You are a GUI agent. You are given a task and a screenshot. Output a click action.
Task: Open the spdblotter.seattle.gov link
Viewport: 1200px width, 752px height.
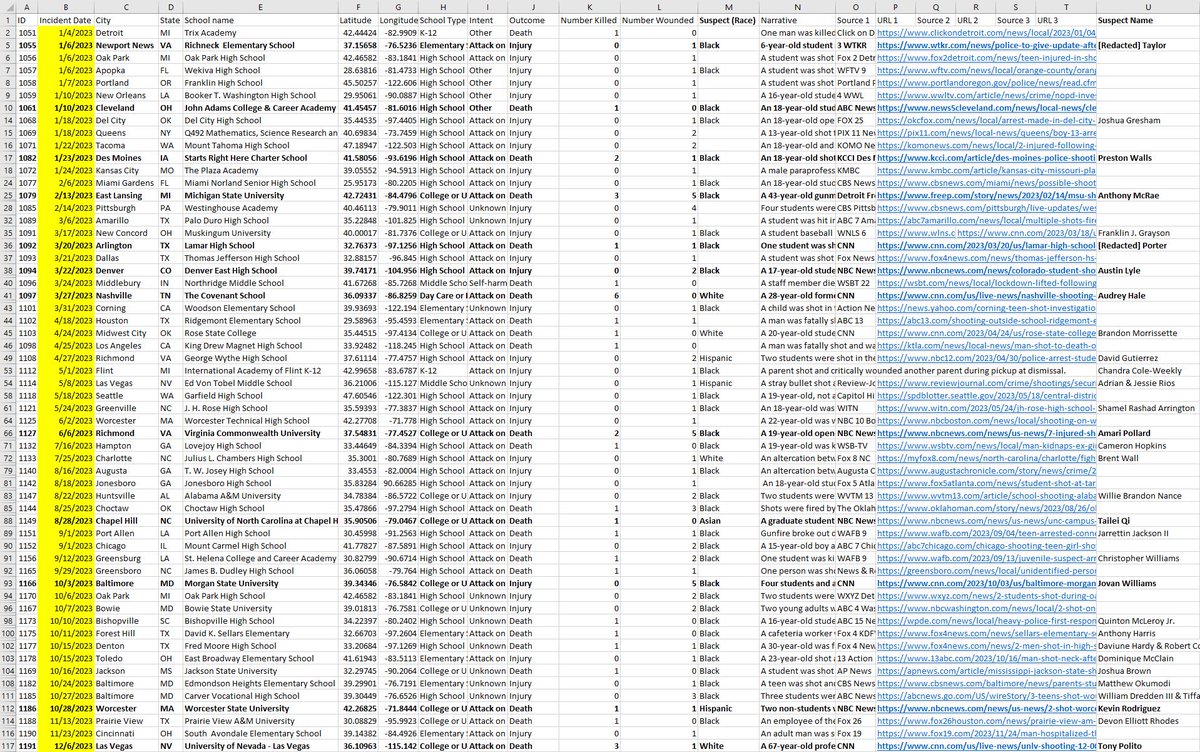click(x=985, y=395)
